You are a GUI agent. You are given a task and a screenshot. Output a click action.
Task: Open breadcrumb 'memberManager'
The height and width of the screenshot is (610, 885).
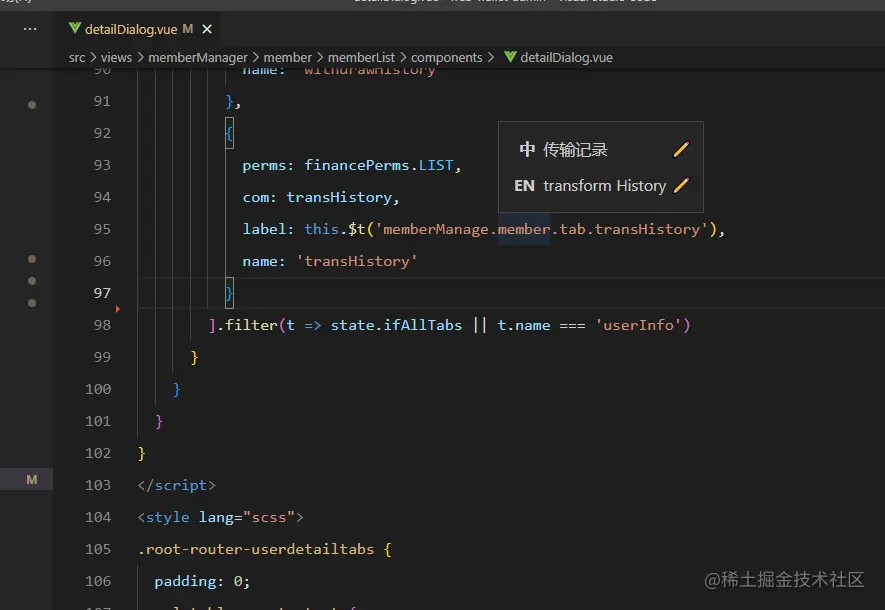[198, 58]
